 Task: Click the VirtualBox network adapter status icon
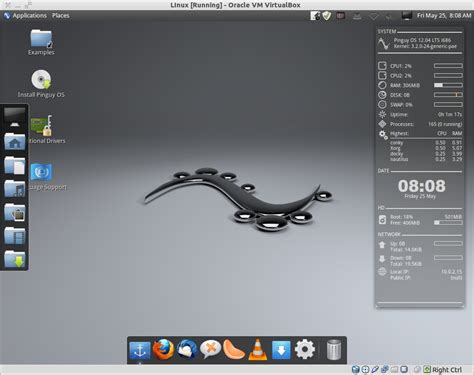point(385,369)
